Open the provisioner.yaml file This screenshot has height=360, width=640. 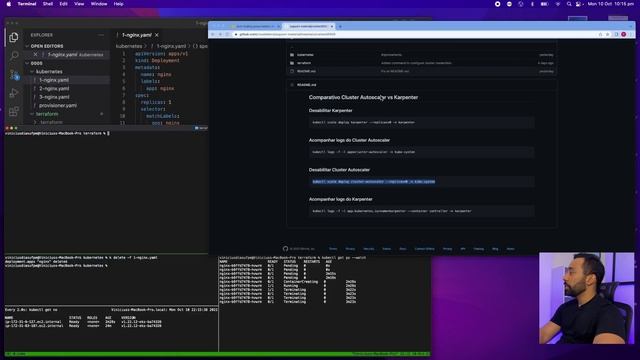tap(58, 105)
